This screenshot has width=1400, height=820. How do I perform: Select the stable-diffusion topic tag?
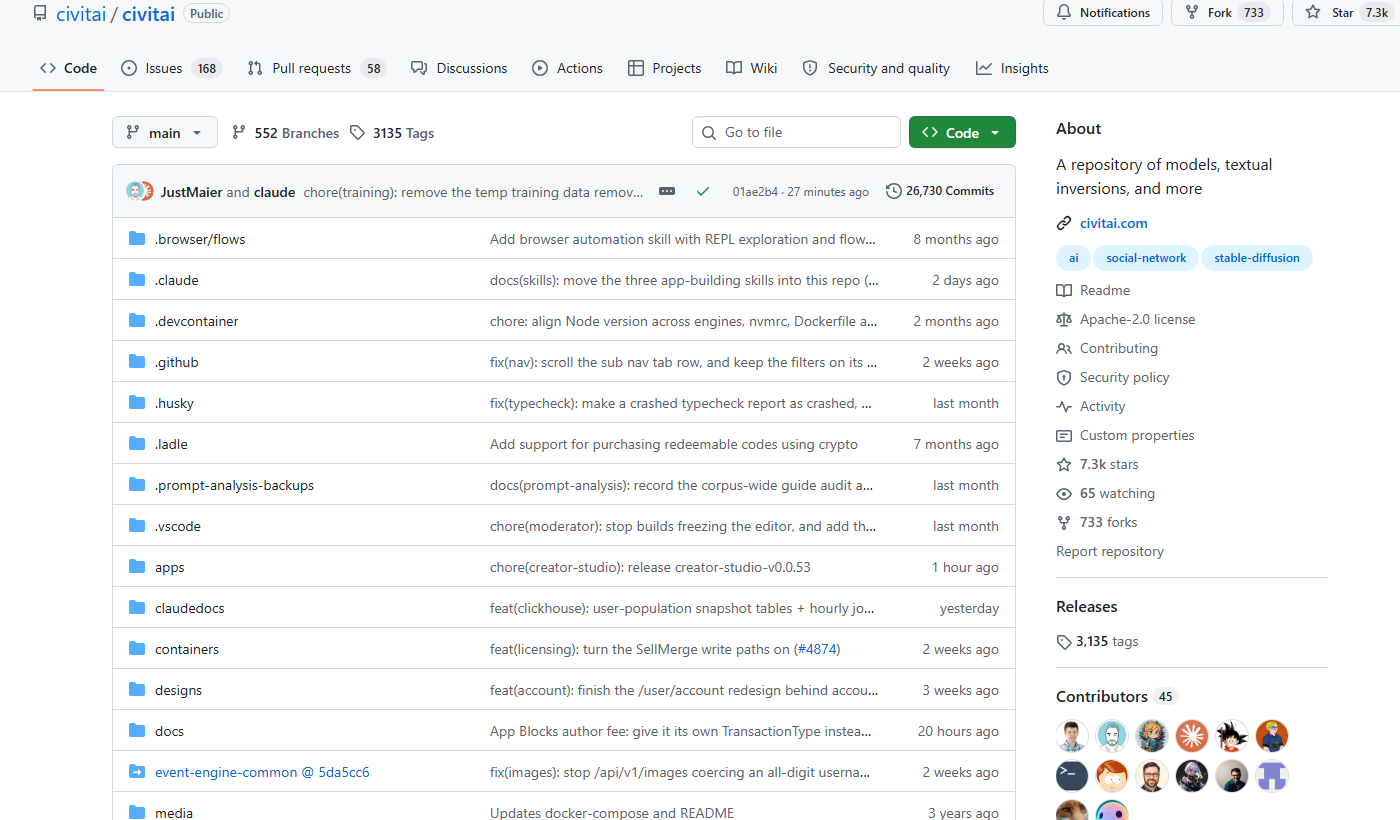[x=1257, y=258]
